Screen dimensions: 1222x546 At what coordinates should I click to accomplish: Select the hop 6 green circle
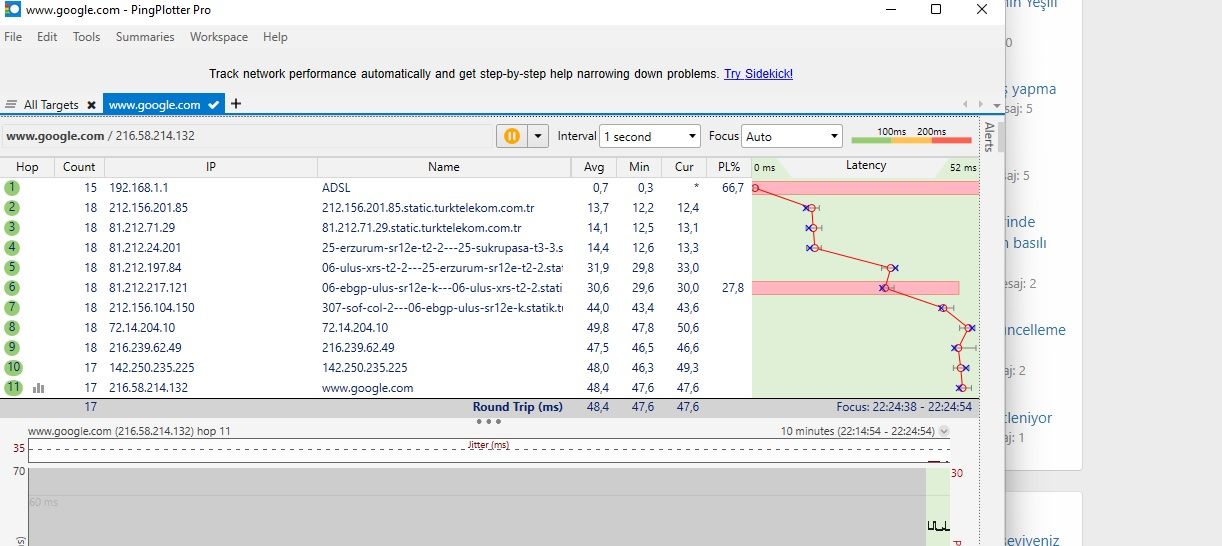(12, 288)
